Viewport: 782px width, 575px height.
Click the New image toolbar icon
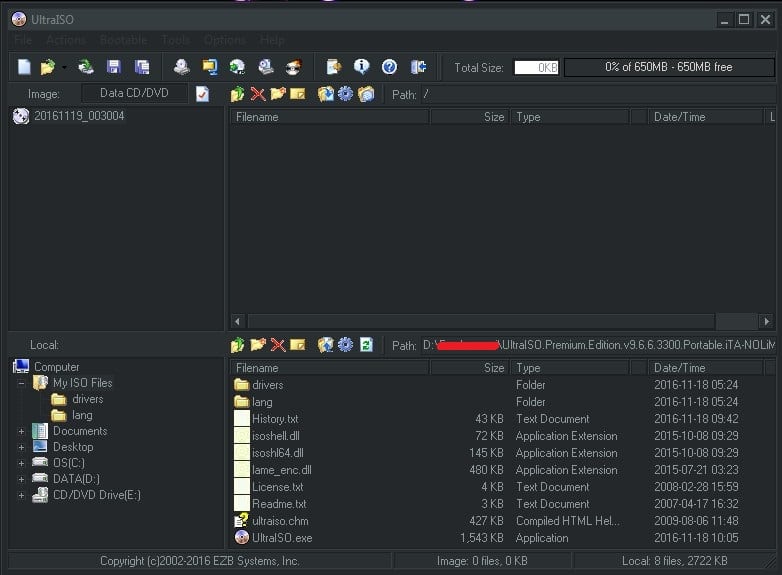[24, 66]
